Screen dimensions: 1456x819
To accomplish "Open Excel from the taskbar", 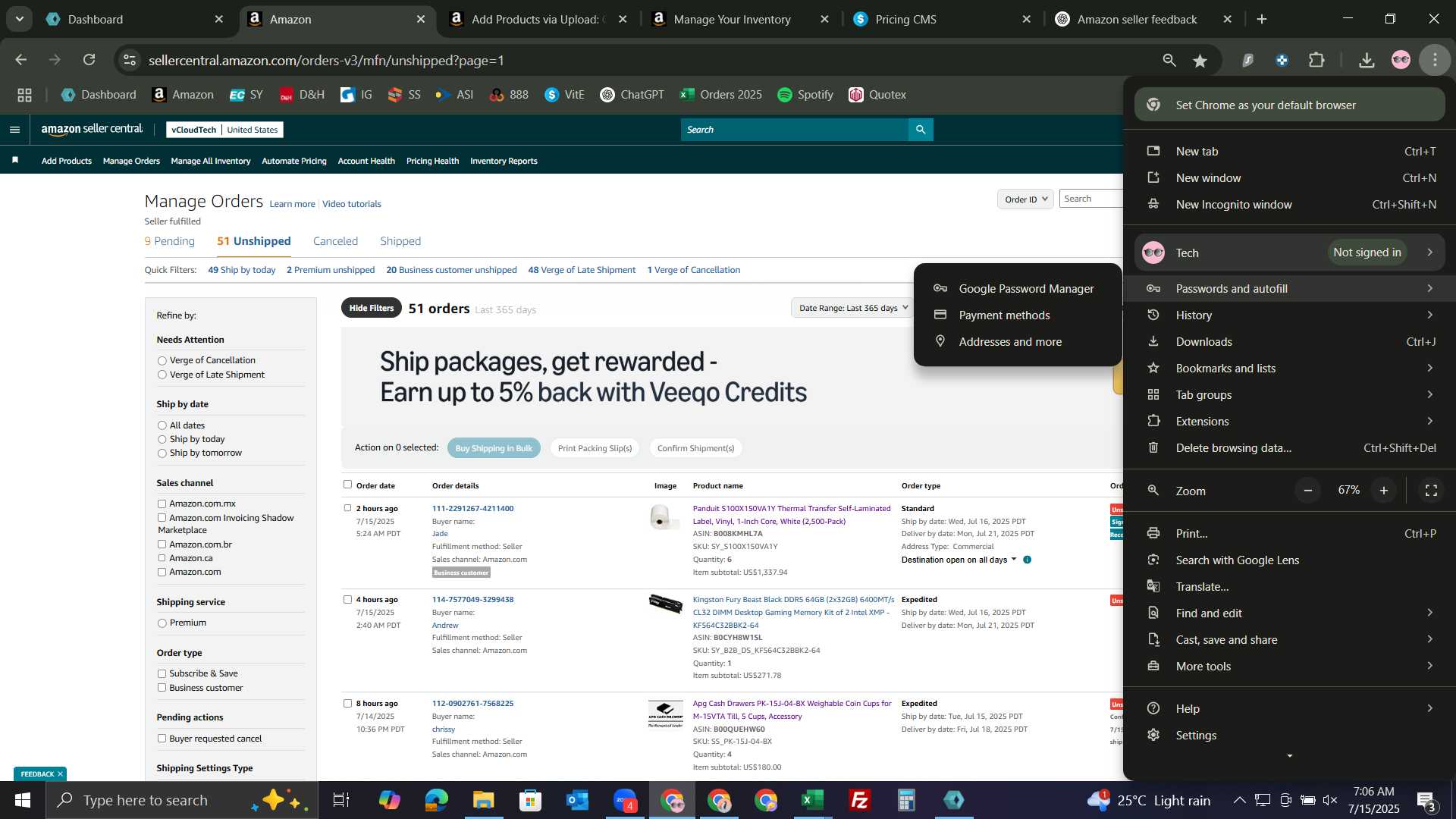I will click(812, 800).
